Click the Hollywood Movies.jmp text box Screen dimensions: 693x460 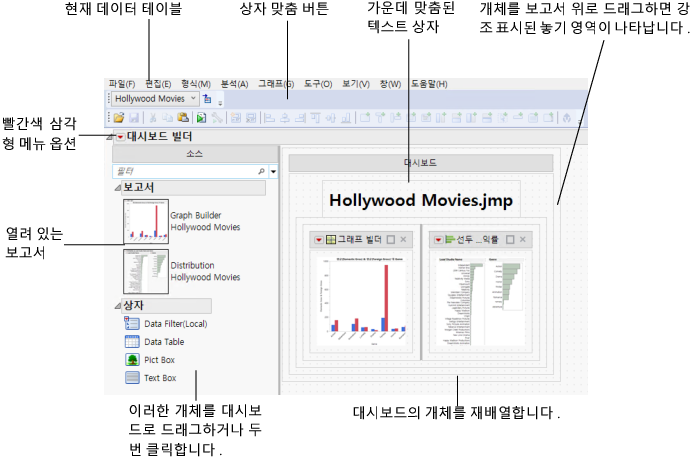click(x=421, y=200)
